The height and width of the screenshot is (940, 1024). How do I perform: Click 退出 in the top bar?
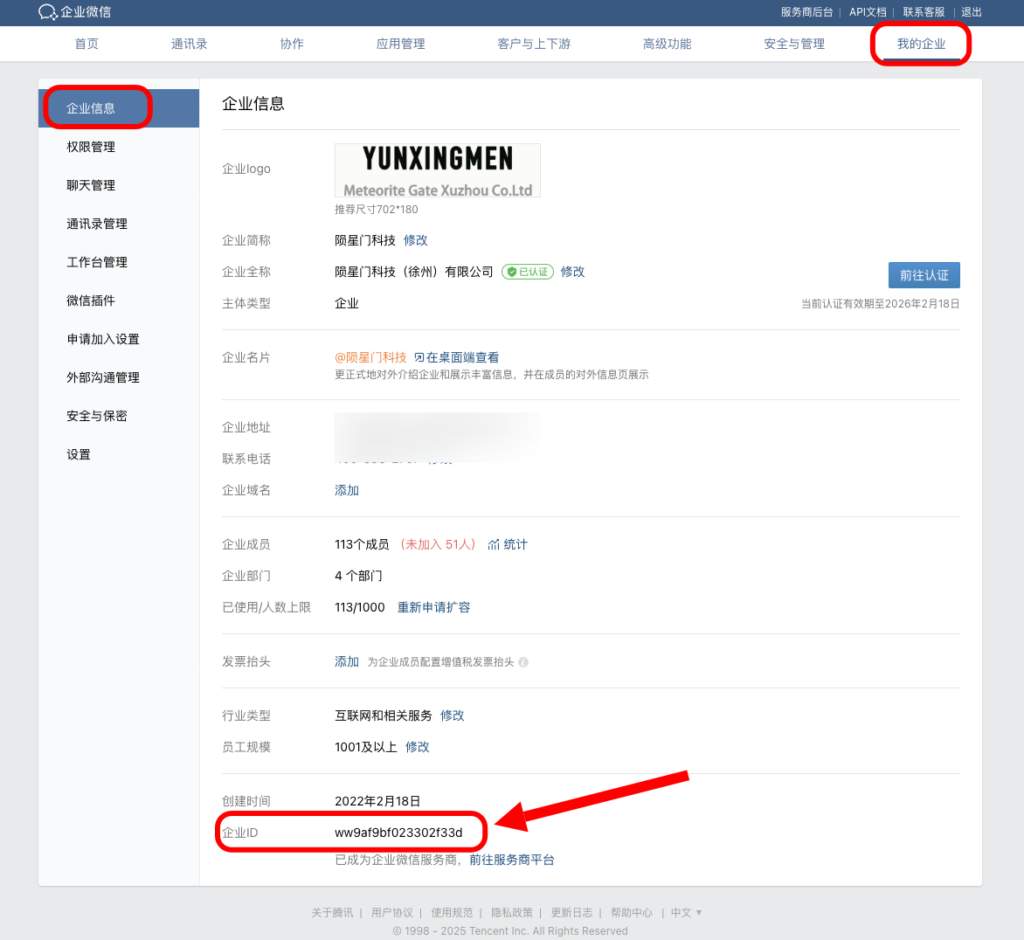(971, 12)
